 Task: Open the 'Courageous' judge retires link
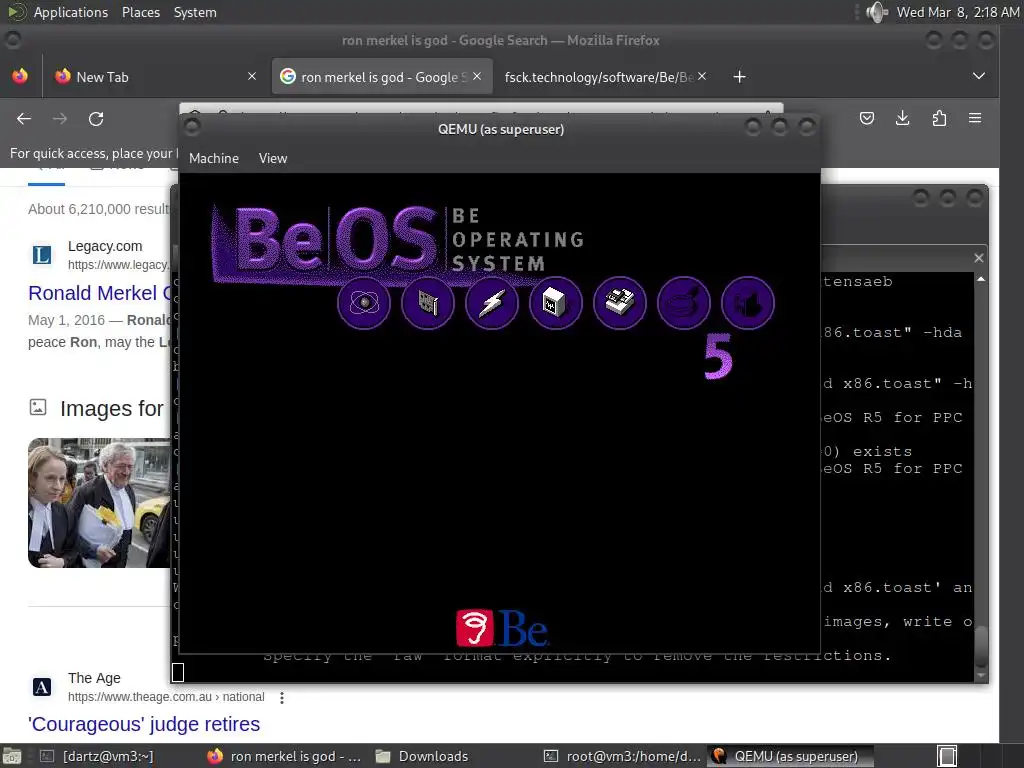pos(144,724)
